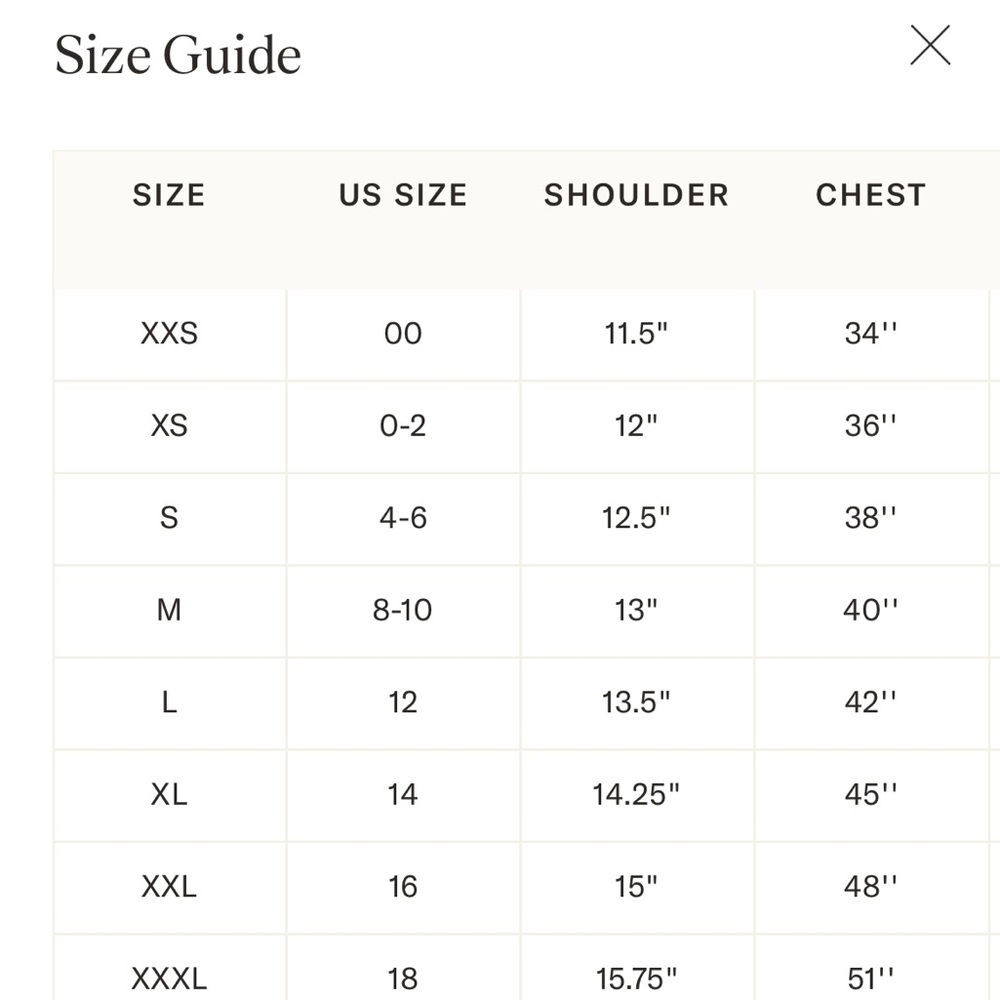Click the XL size row label
The height and width of the screenshot is (1000, 1000).
(x=169, y=794)
